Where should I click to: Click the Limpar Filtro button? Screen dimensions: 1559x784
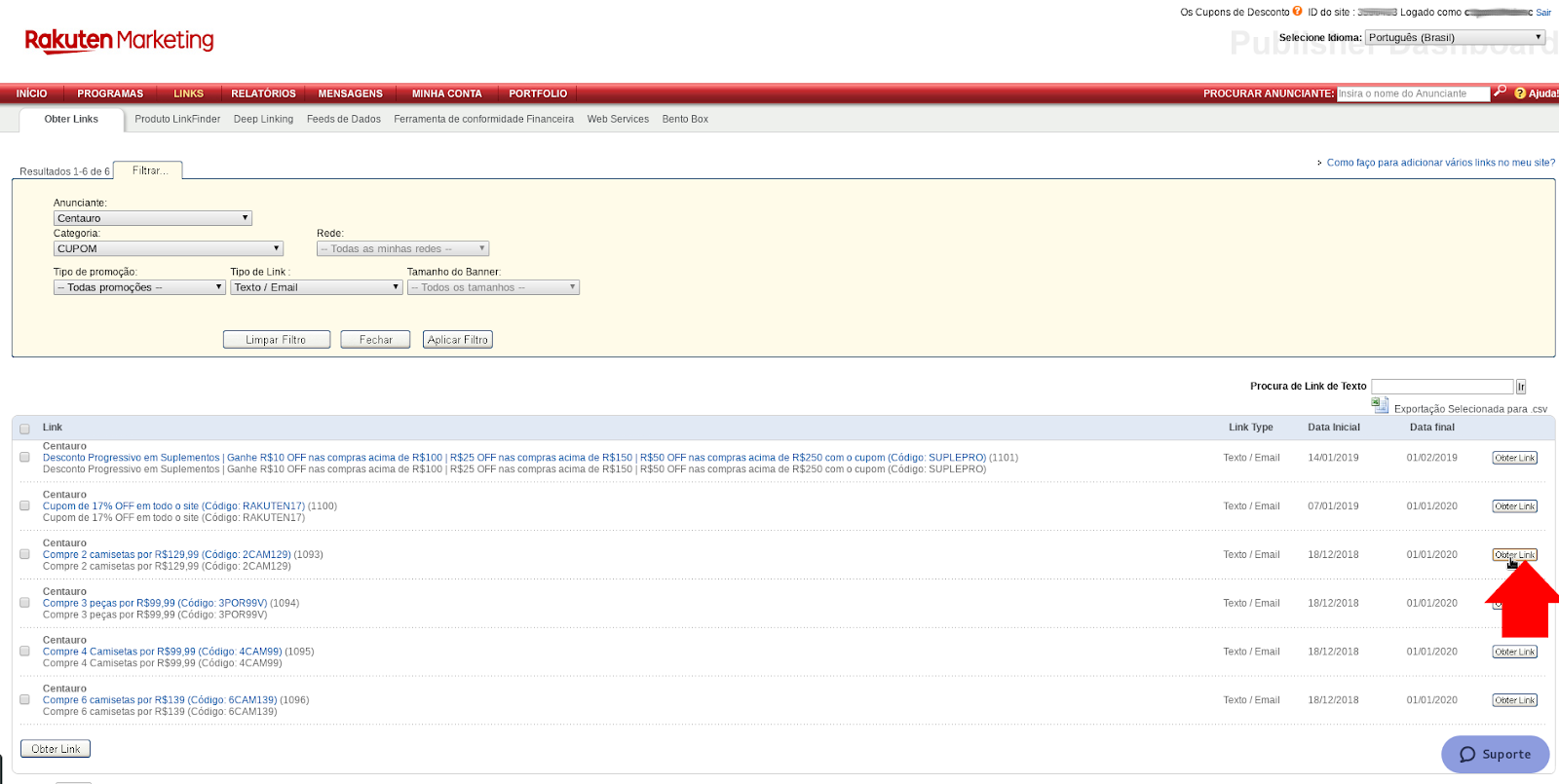point(276,340)
